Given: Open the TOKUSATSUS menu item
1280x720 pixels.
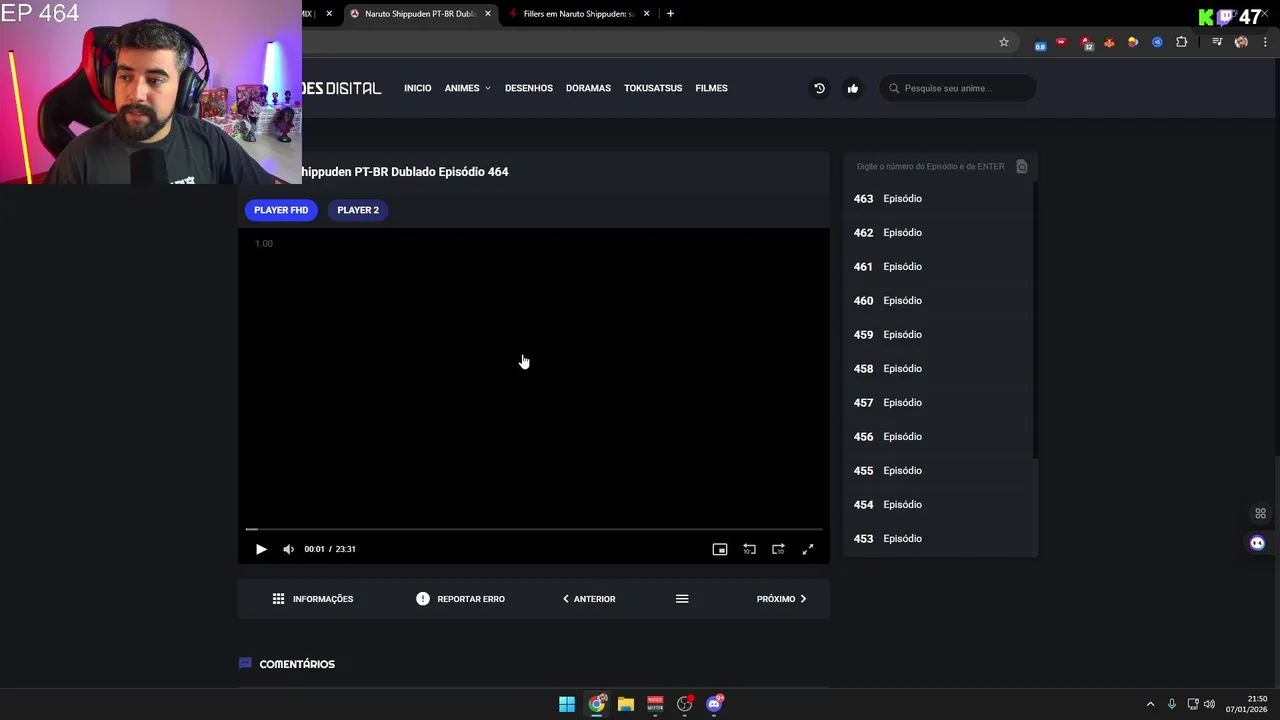Looking at the screenshot, I should (653, 88).
